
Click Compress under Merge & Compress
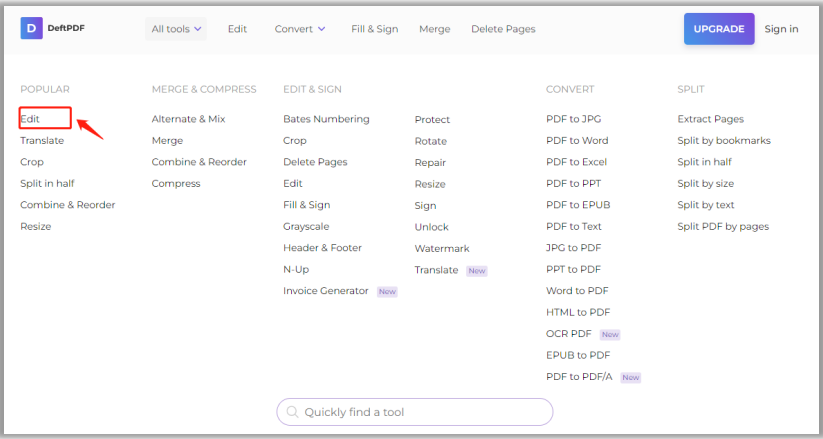coord(176,183)
